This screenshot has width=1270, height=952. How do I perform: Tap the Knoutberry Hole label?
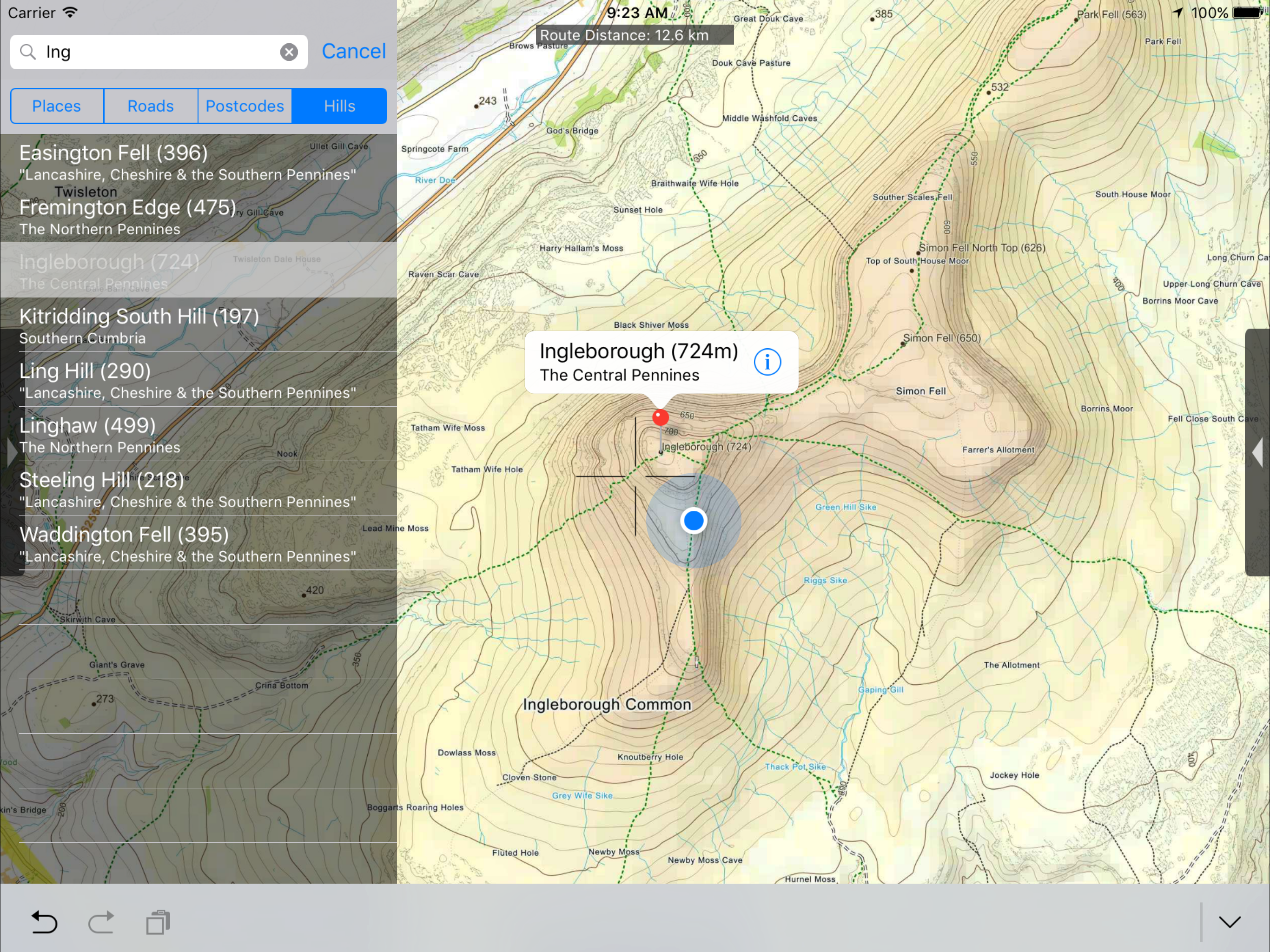[650, 757]
